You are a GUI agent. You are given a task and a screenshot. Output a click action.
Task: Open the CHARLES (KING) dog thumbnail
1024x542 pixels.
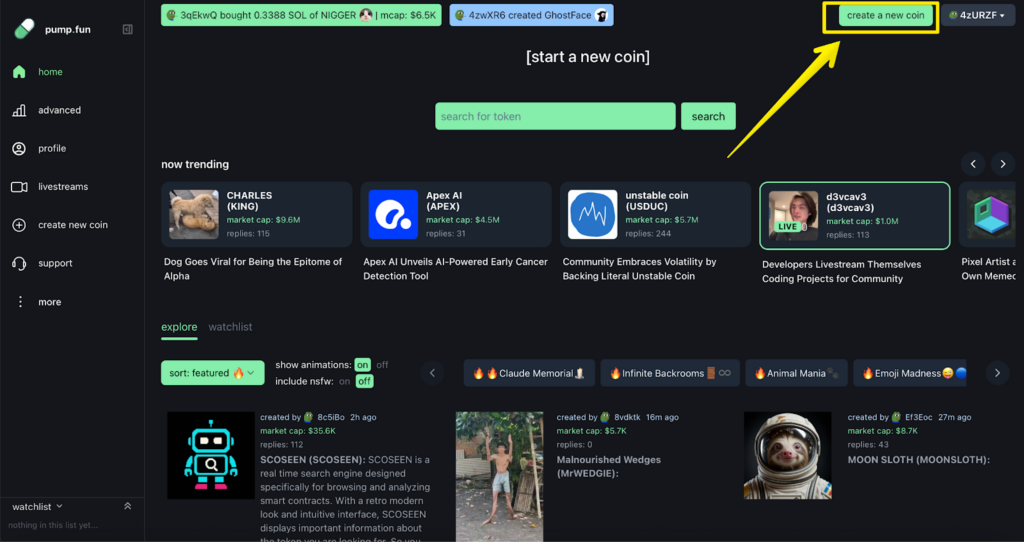point(194,214)
